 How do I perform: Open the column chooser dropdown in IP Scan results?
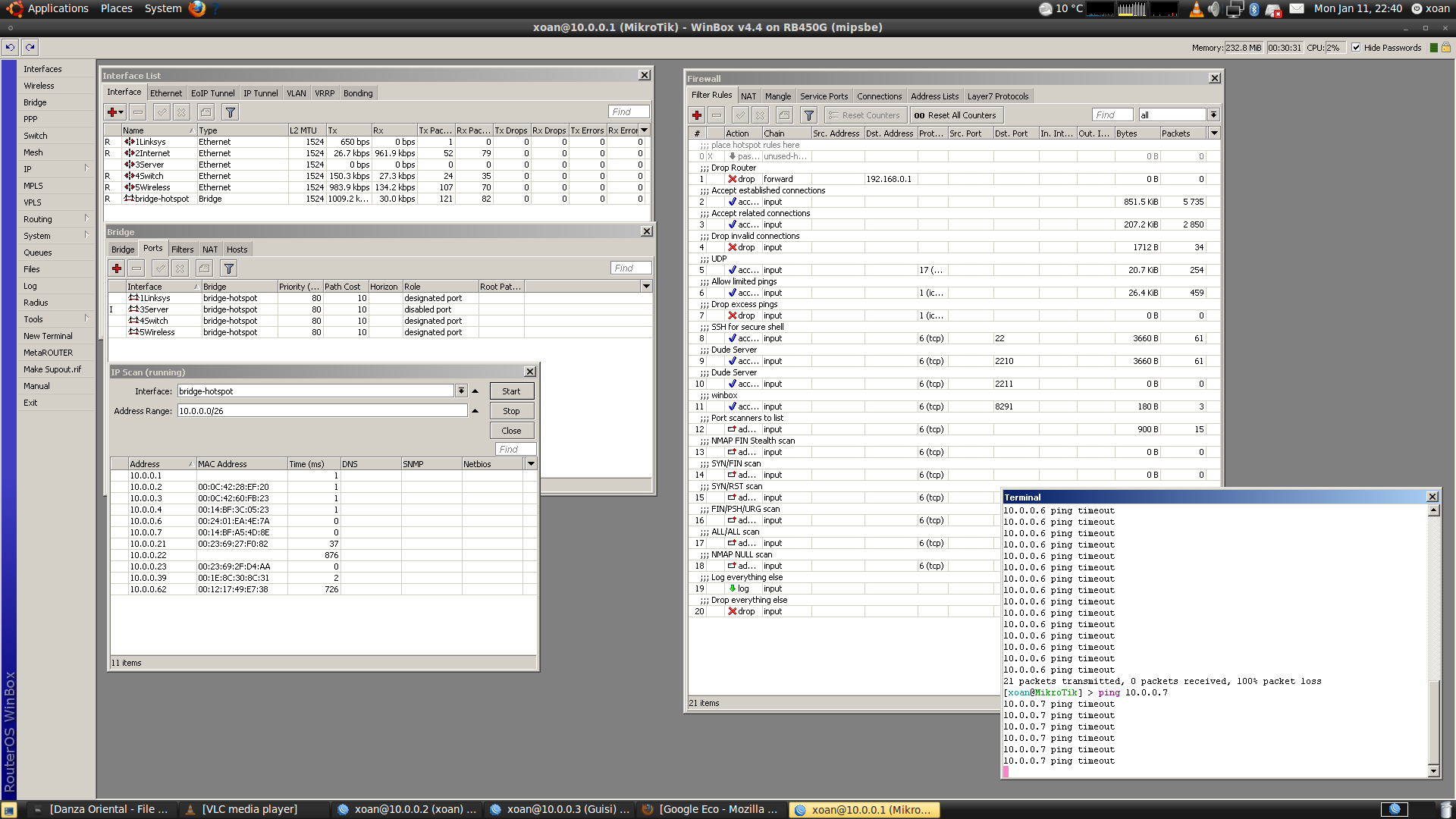click(x=531, y=464)
